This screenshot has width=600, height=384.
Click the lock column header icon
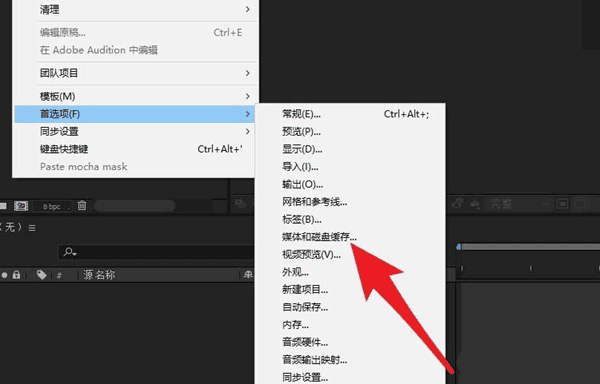[16, 275]
